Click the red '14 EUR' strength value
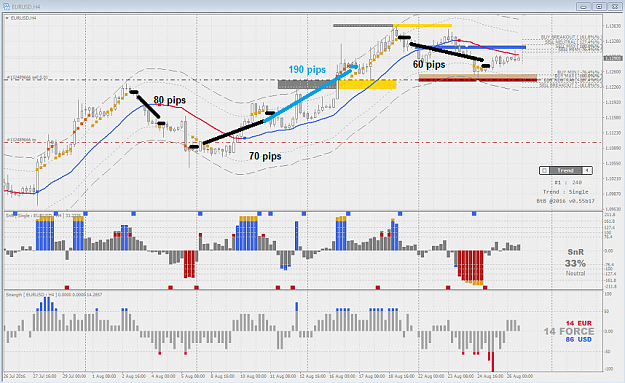Viewport: 625px width, 383px height. click(579, 323)
